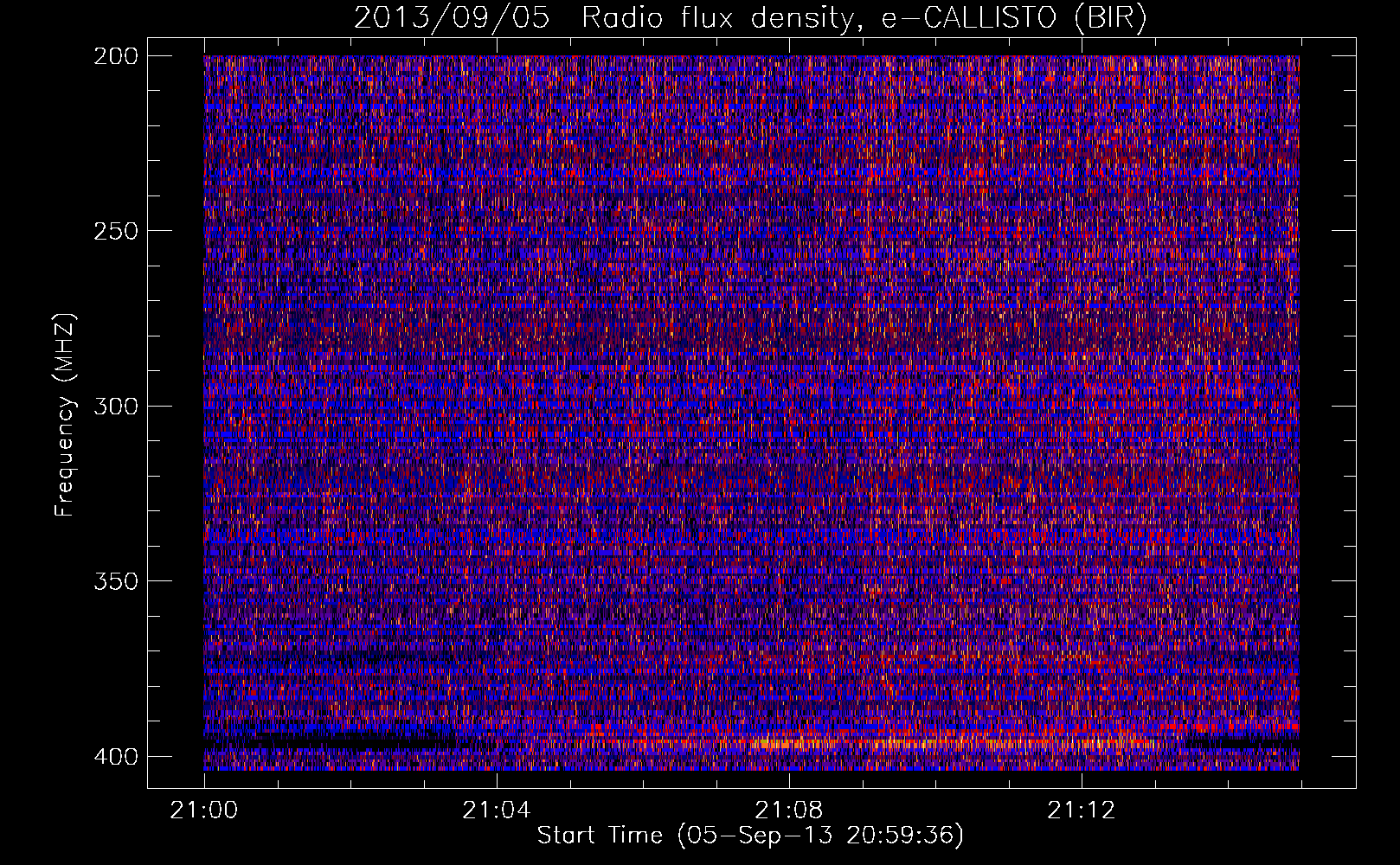Select the 'Frequency (MHZ)' axis label
Viewport: 1400px width, 865px height.
pyautogui.click(x=65, y=414)
